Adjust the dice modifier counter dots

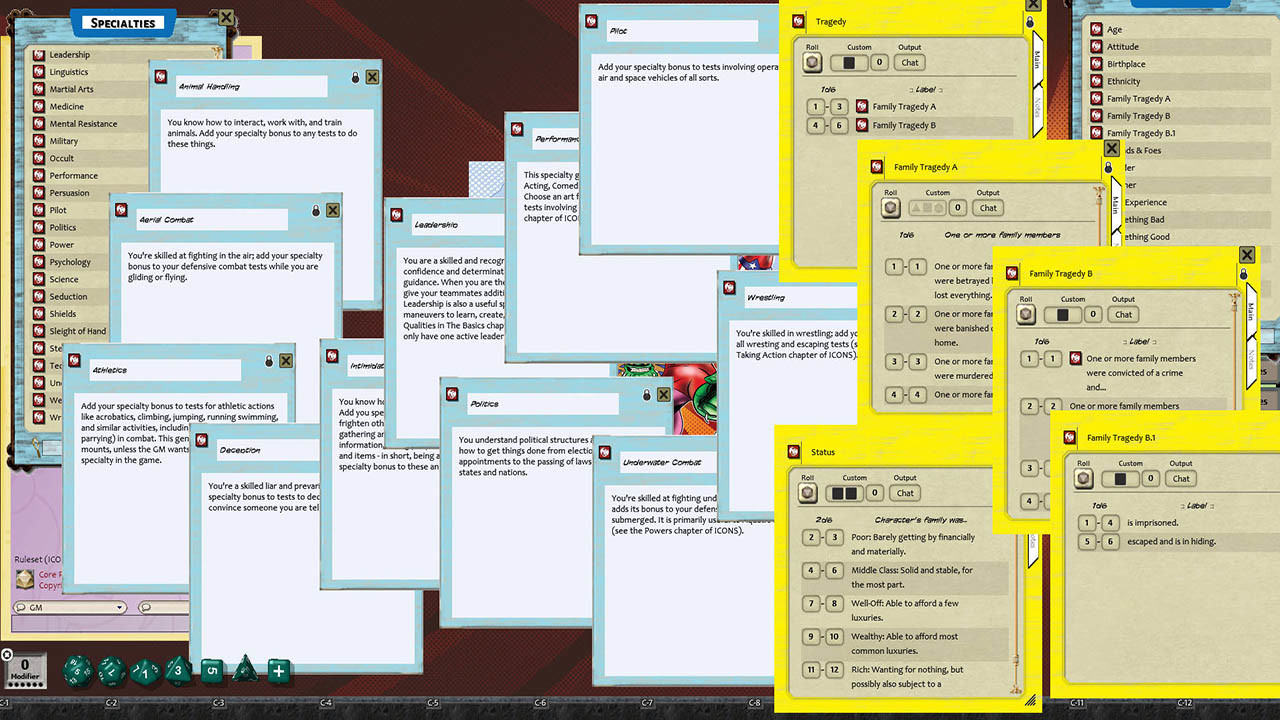26,684
